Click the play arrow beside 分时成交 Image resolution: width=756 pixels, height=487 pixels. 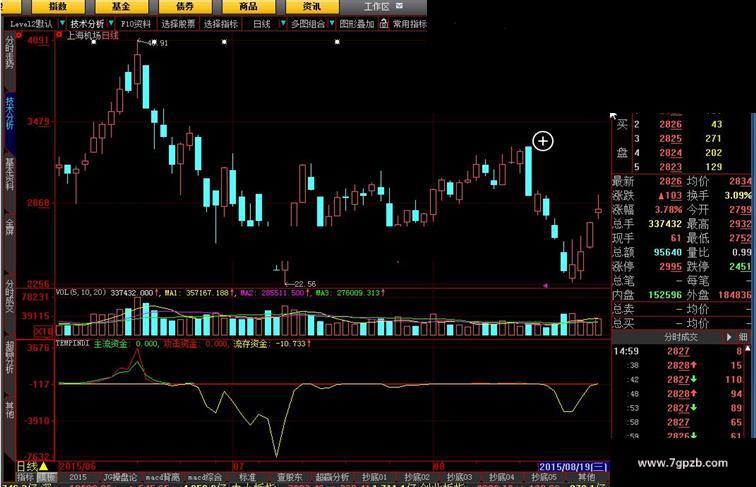[729, 337]
